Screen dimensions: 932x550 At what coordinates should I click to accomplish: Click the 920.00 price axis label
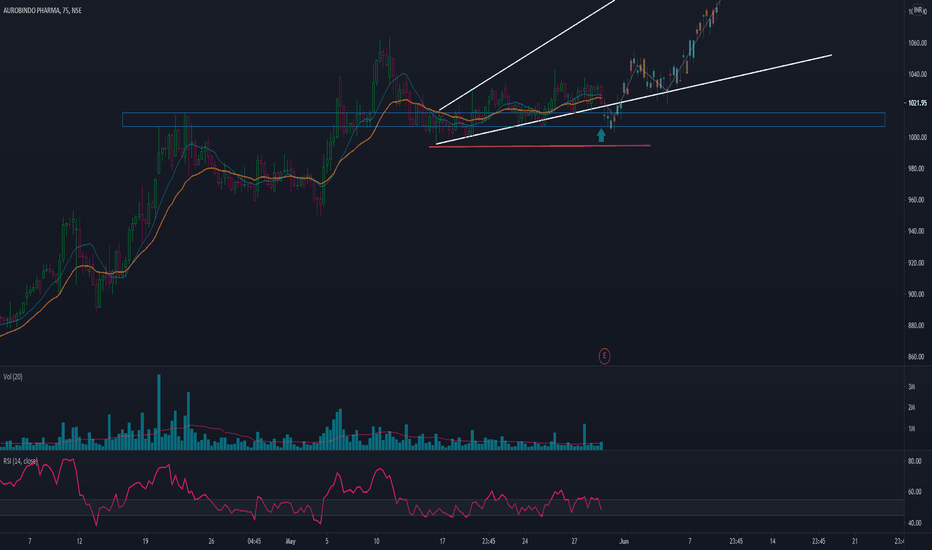click(917, 263)
